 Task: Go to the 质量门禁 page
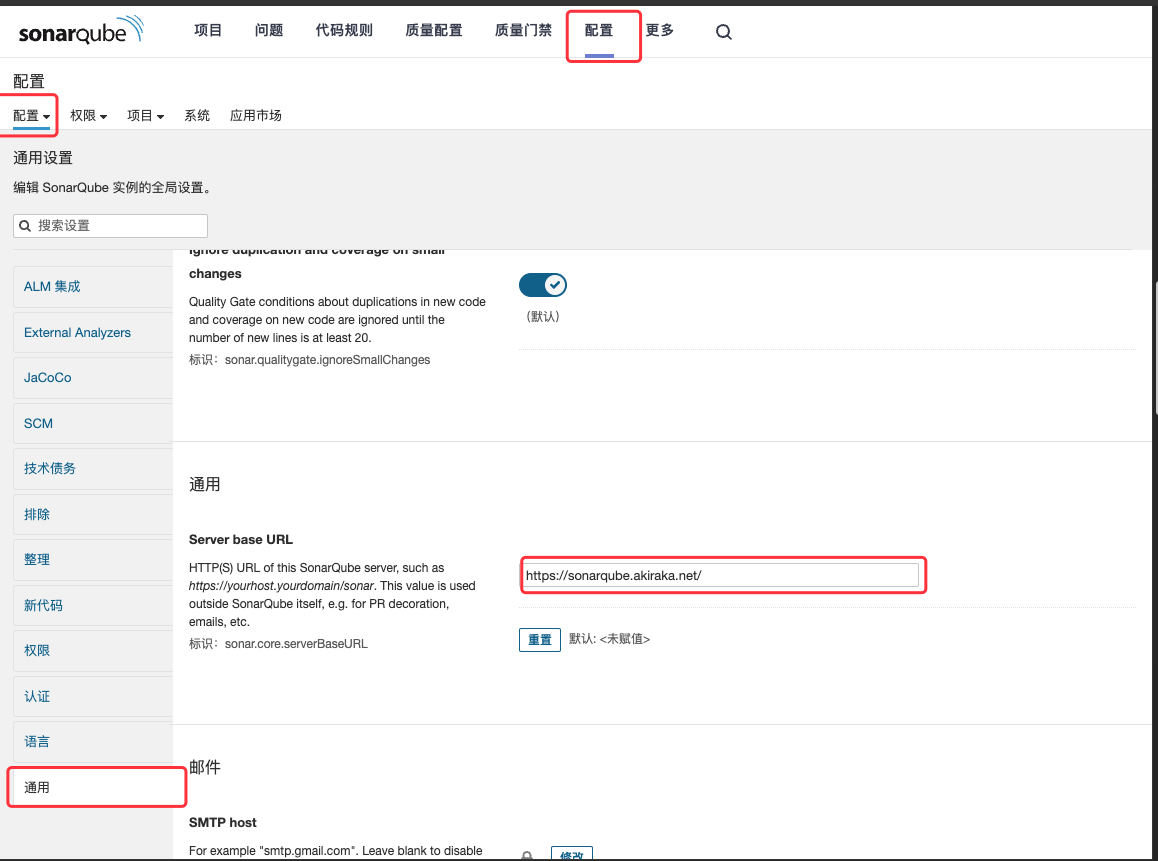click(523, 31)
